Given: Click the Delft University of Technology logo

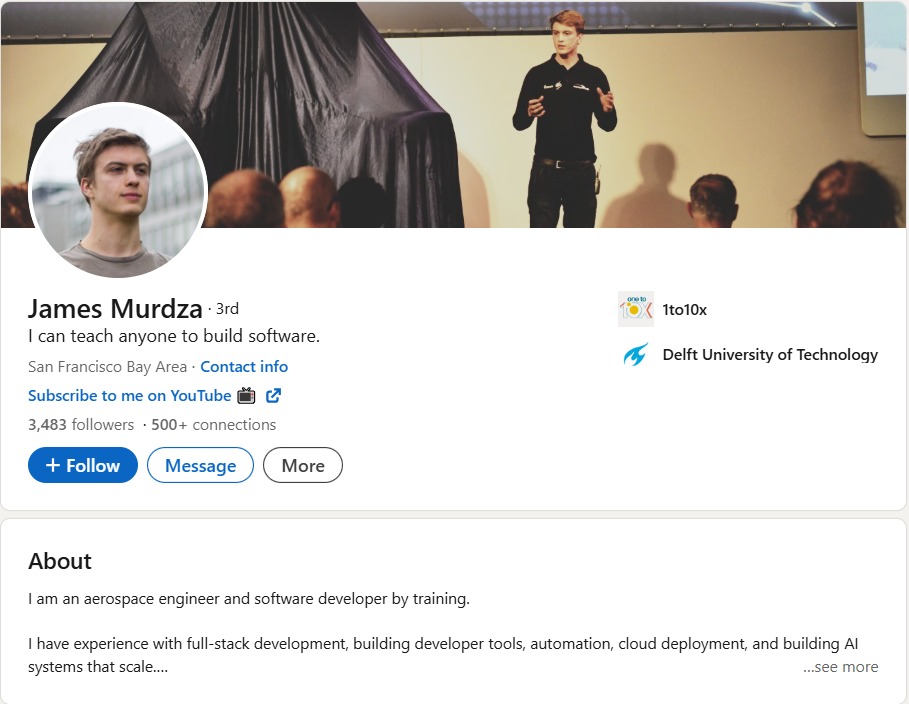Looking at the screenshot, I should [x=635, y=355].
